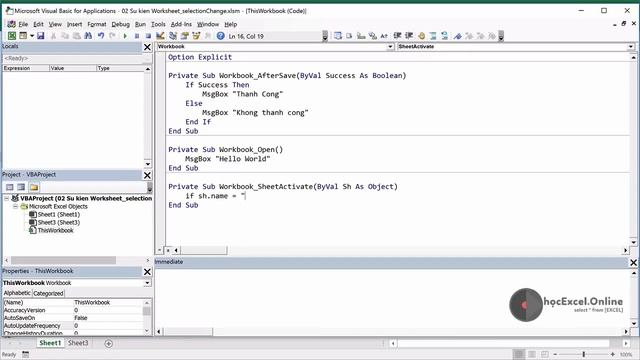Click the Quick Info icon
Viewport: 640px width, 360px height.
click(361, 36)
